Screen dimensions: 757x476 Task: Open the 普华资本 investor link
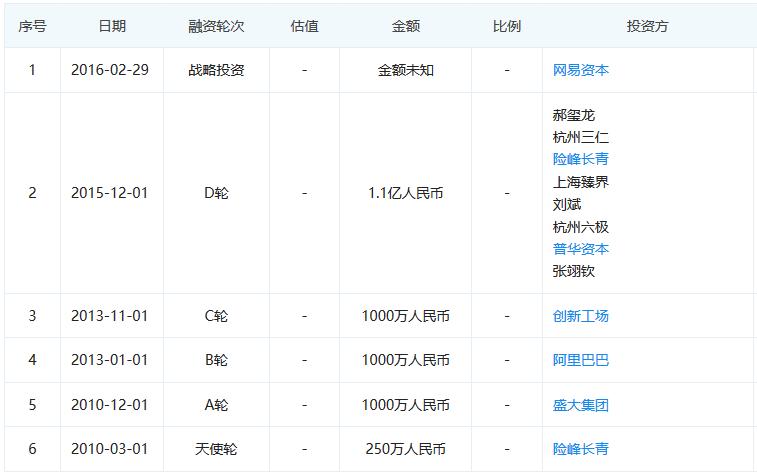pos(580,249)
